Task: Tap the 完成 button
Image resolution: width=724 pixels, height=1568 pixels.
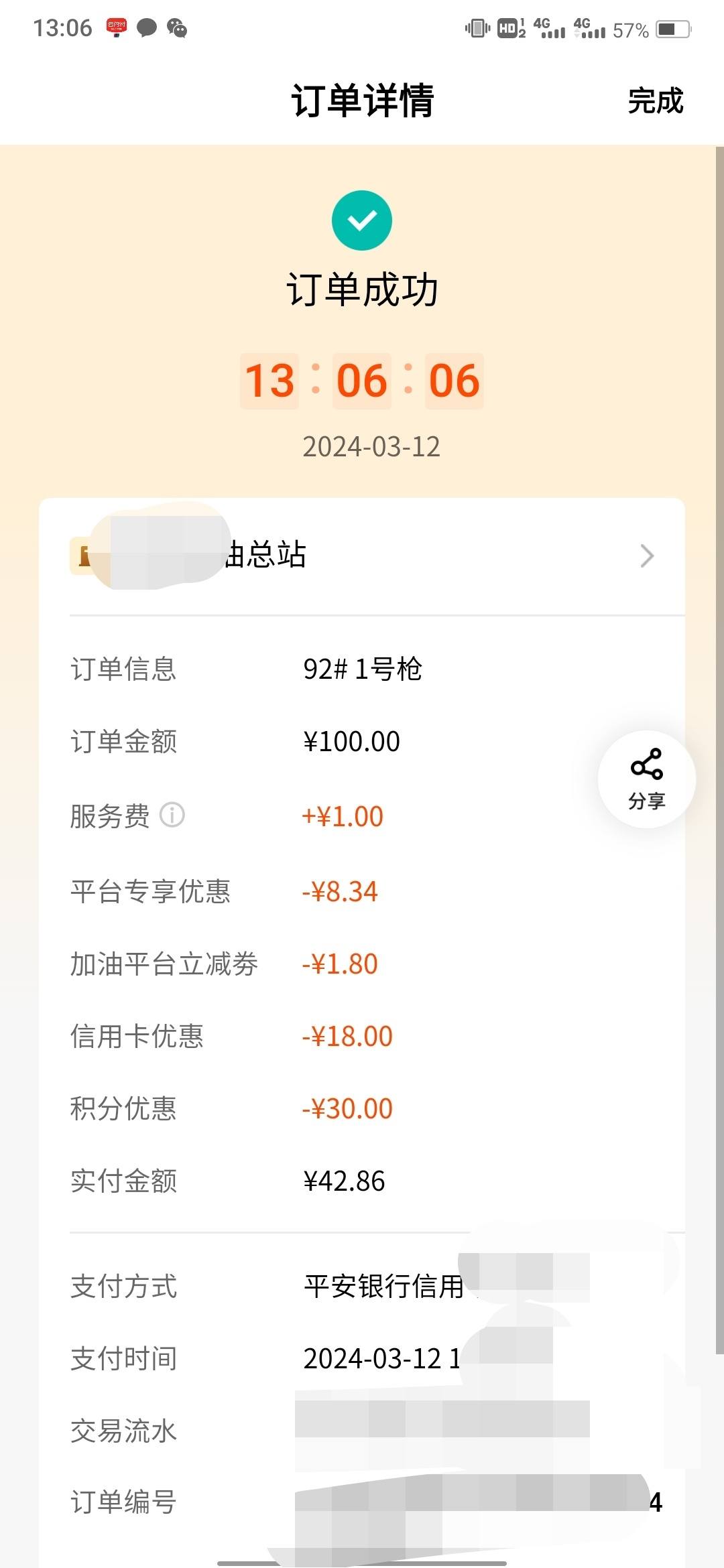Action: pyautogui.click(x=655, y=101)
